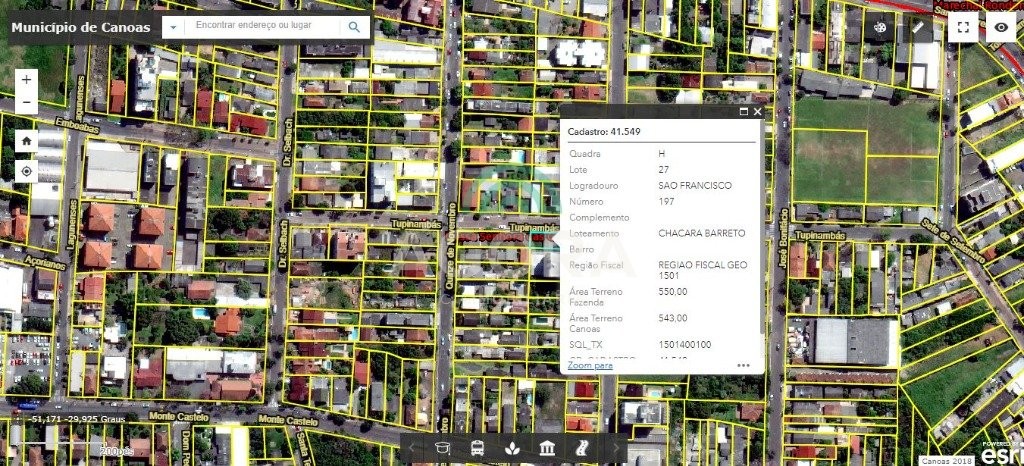Toggle layer visibility eye button
The width and height of the screenshot is (1024, 466).
click(x=1001, y=27)
